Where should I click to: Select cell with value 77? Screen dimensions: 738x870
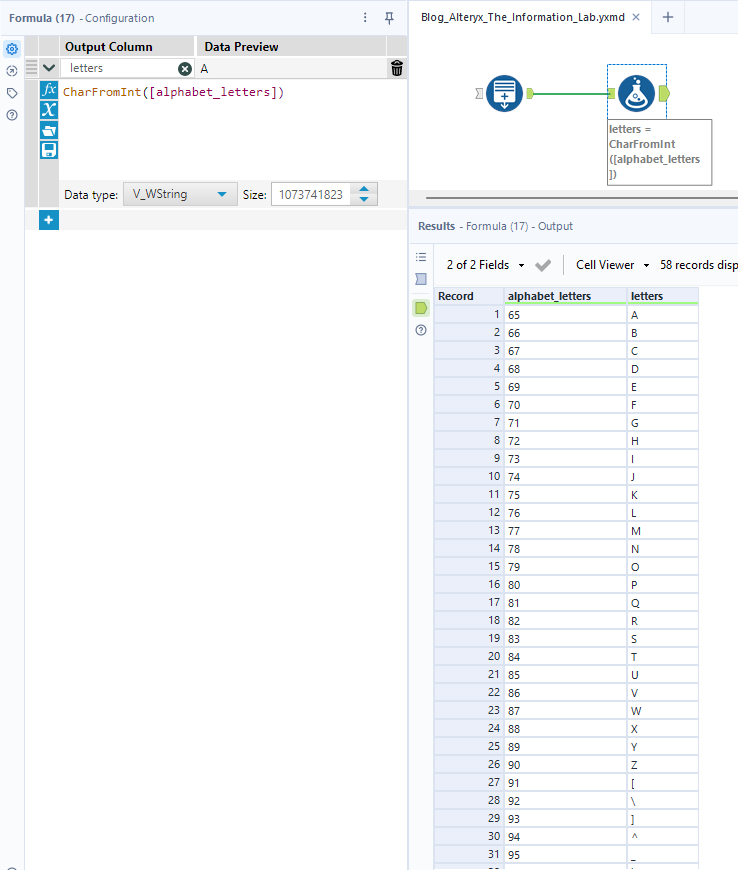pyautogui.click(x=565, y=530)
